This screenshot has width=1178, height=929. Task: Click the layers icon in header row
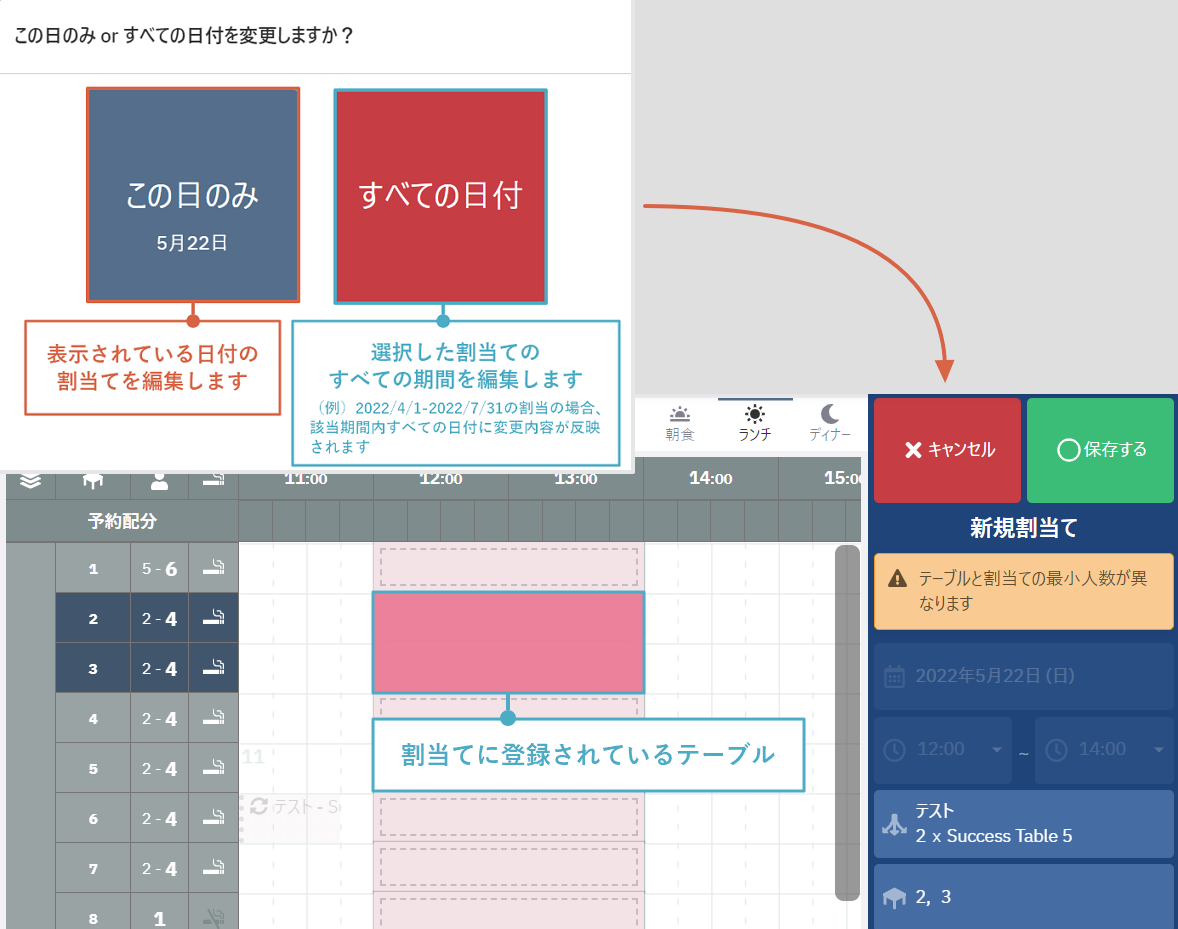click(x=30, y=481)
